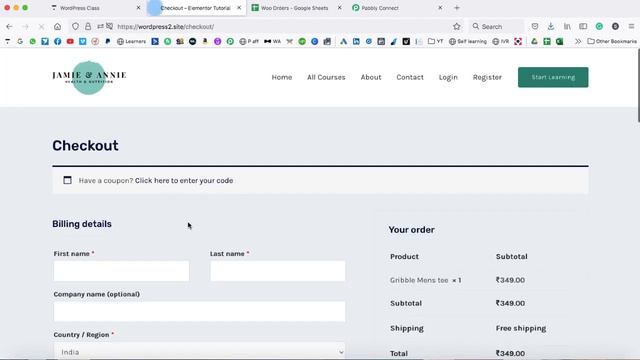The image size is (640, 360).
Task: Open the WA bookmark
Action: pyautogui.click(x=272, y=41)
